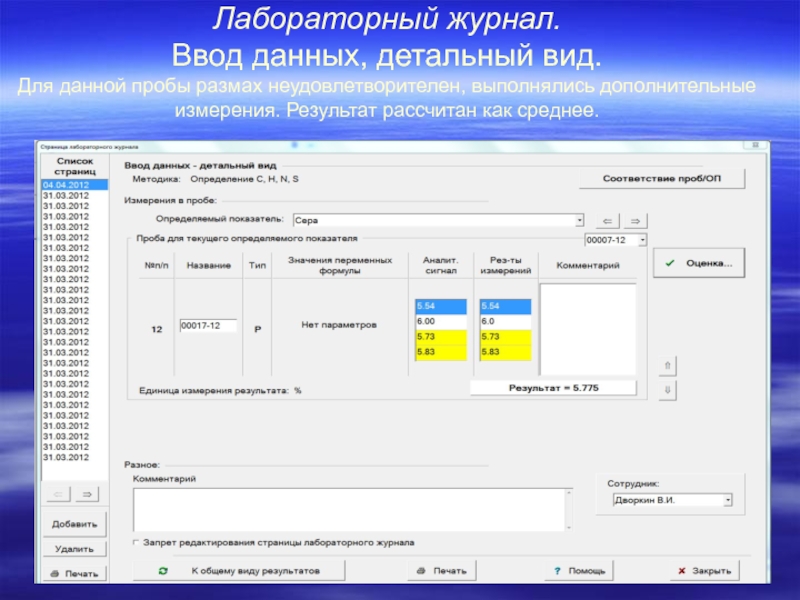Select yellow 5.73 value in Аналит. сигнал

[x=439, y=337]
